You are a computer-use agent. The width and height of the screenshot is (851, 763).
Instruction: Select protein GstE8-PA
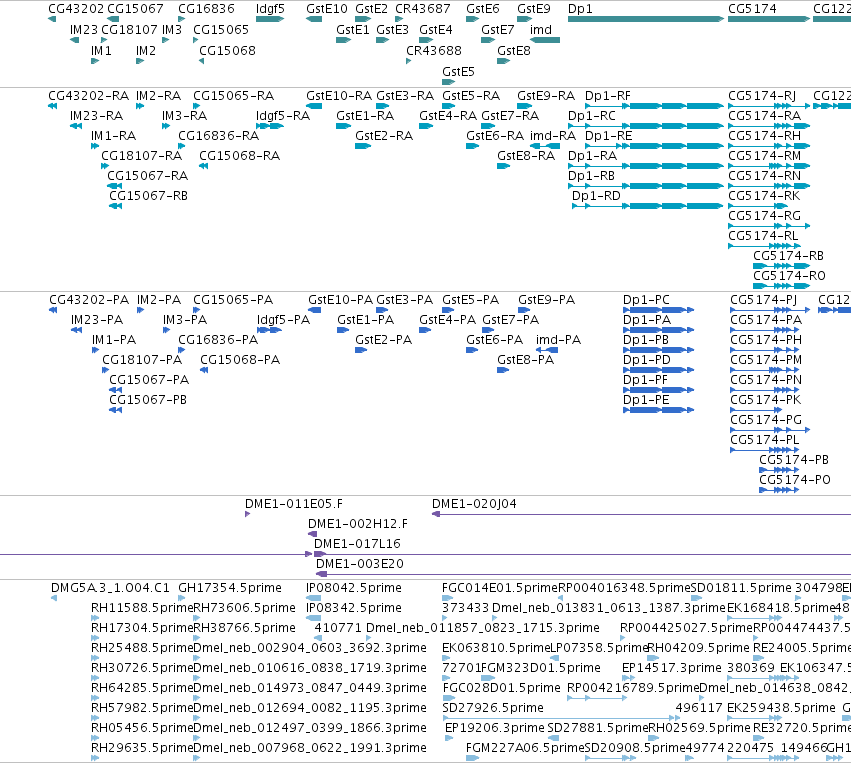[x=525, y=359]
